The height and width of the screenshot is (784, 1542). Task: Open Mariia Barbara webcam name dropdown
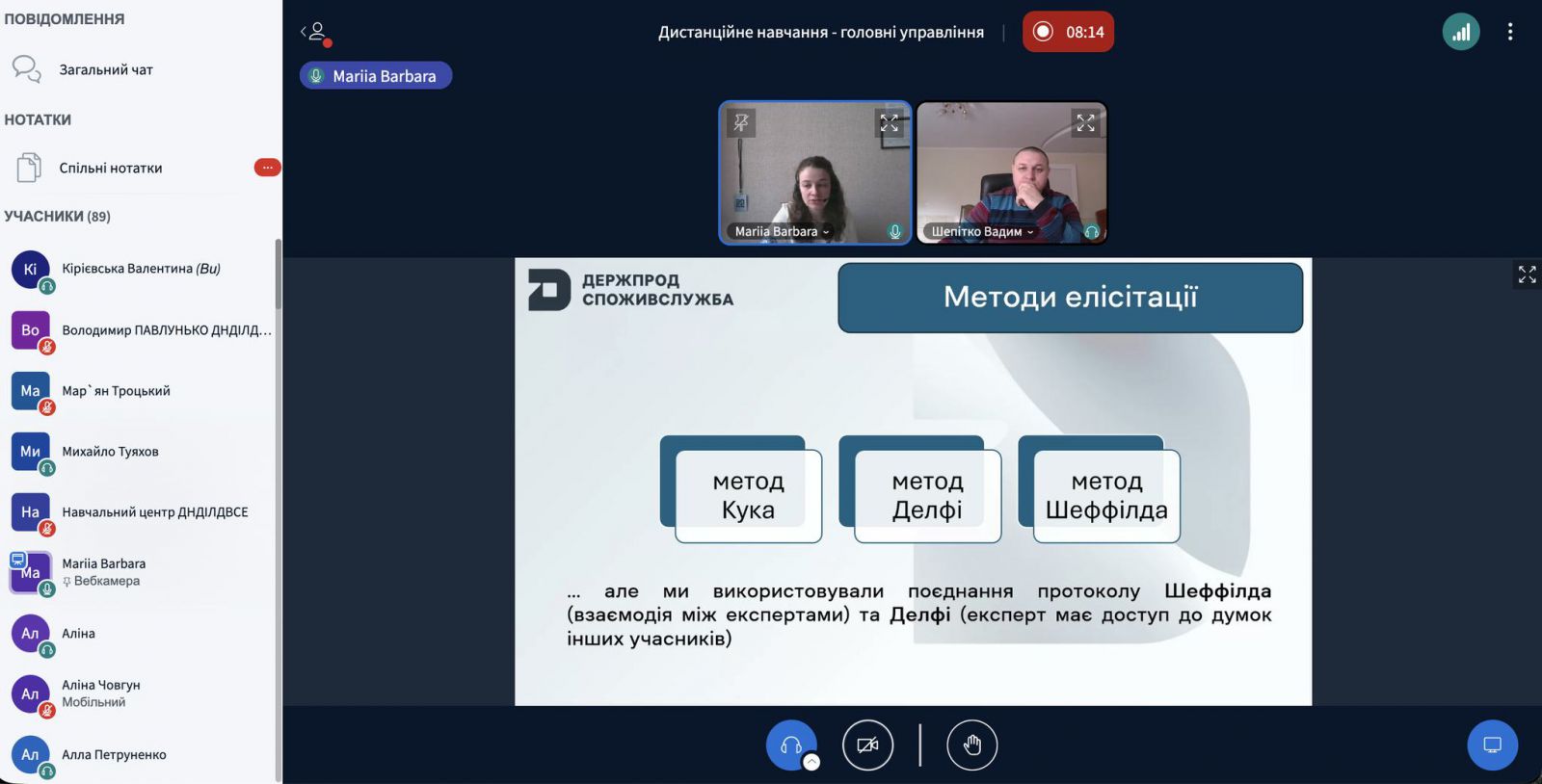pyautogui.click(x=782, y=231)
